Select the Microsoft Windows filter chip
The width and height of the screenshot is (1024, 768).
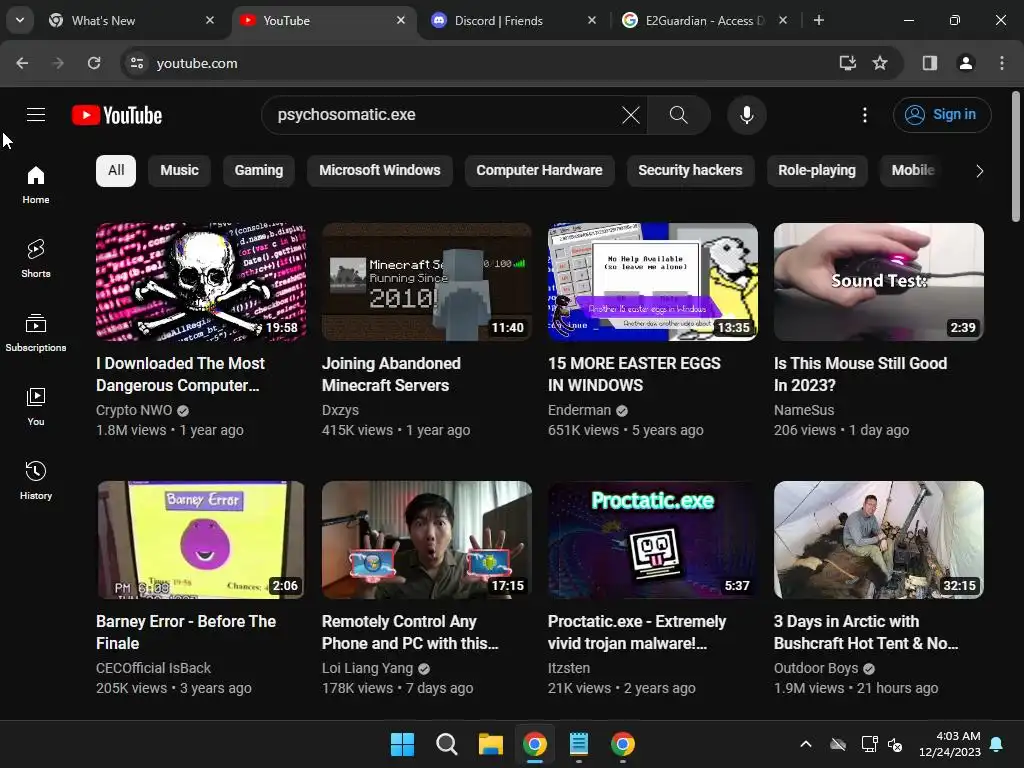coord(379,170)
